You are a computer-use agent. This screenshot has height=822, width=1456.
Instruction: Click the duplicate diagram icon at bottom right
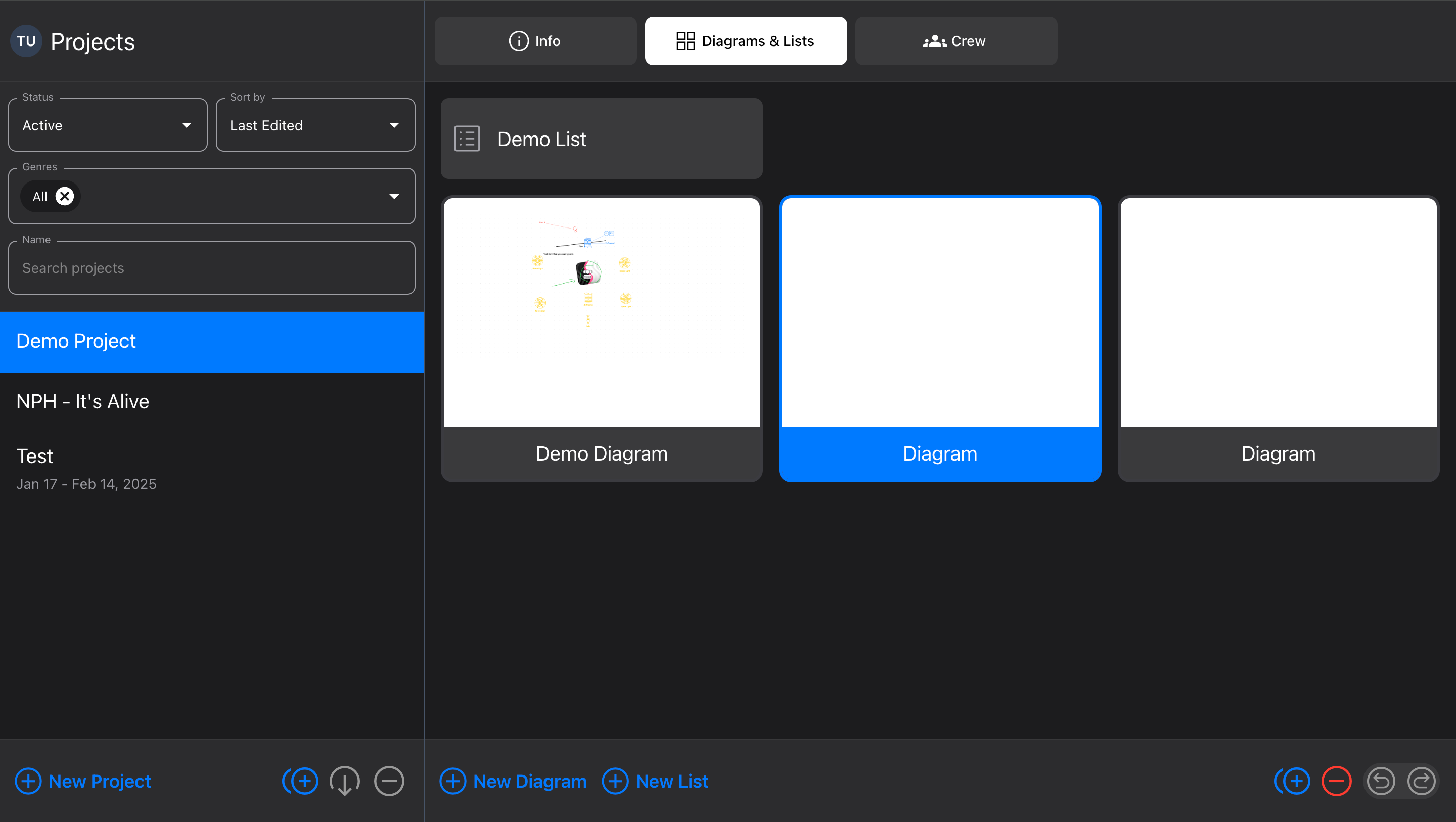coord(1293,781)
